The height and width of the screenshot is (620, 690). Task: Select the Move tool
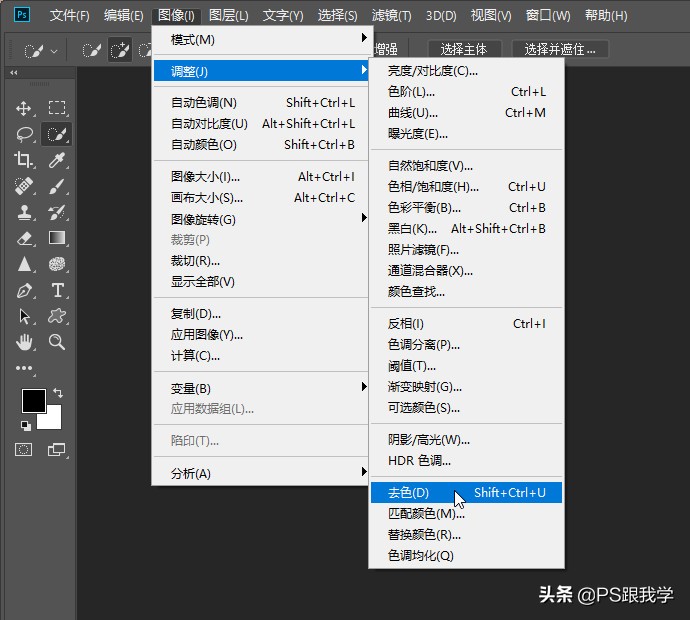pyautogui.click(x=25, y=108)
